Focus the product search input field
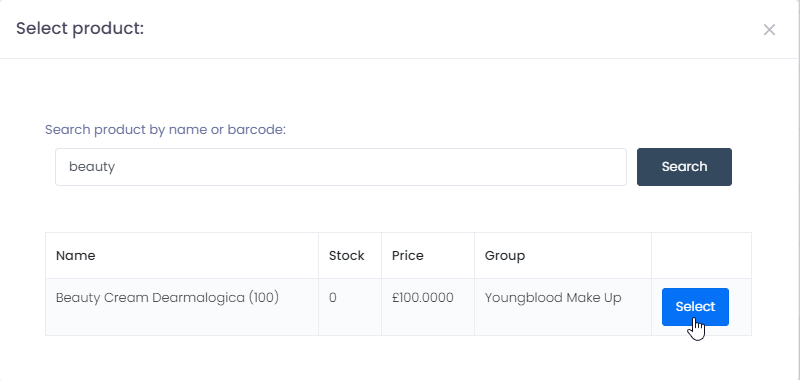 (x=341, y=167)
